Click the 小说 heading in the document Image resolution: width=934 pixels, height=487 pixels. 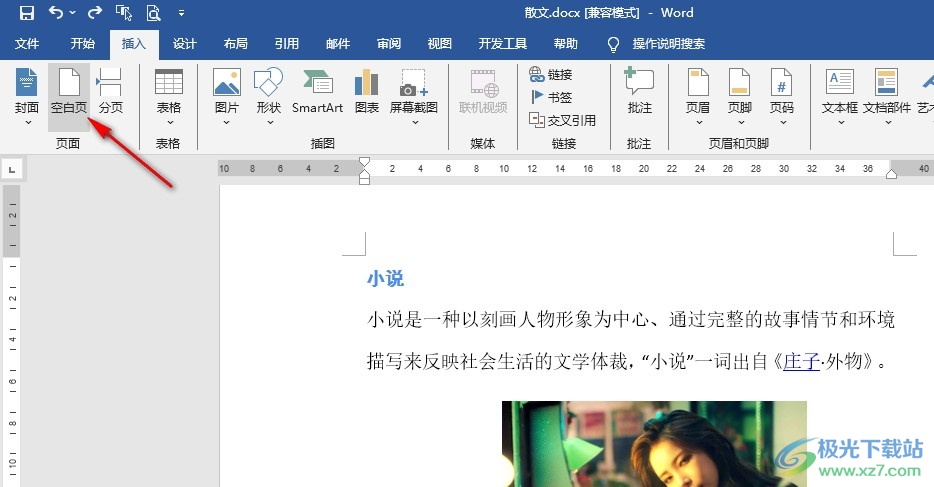385,278
